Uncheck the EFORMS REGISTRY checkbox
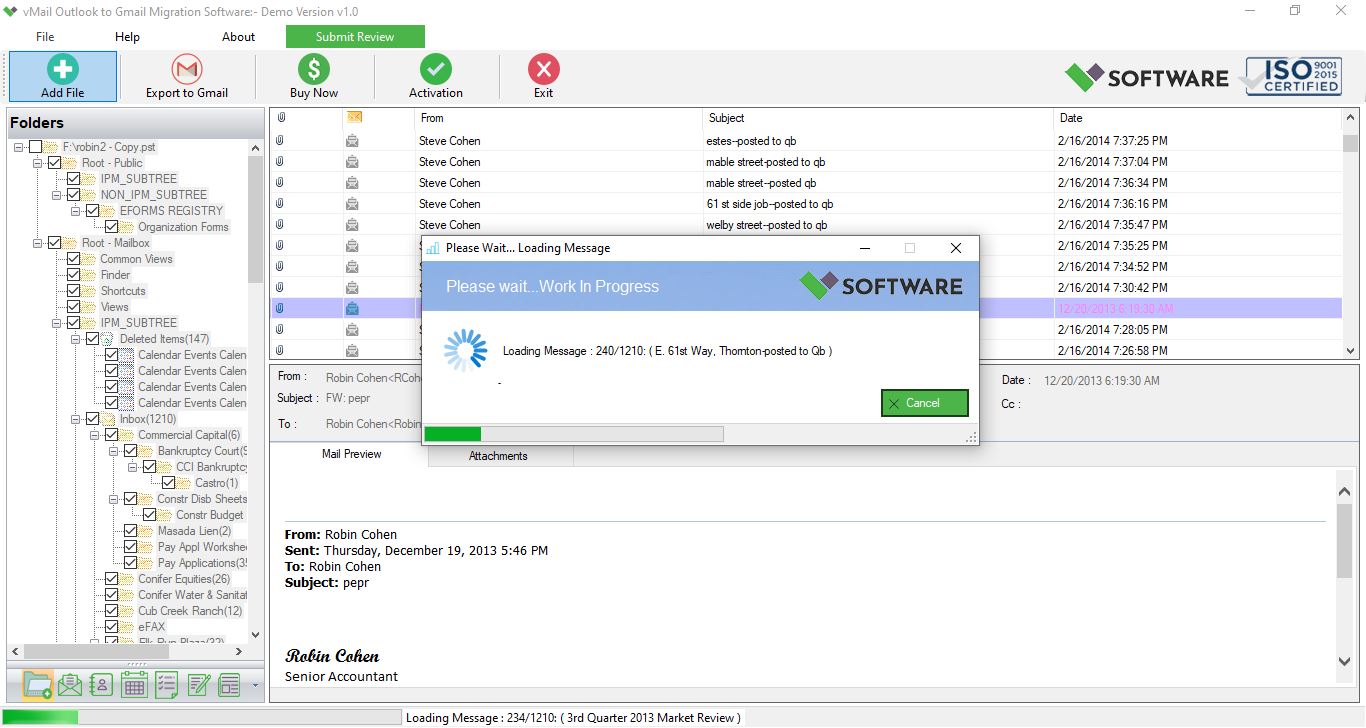 pyautogui.click(x=92, y=211)
